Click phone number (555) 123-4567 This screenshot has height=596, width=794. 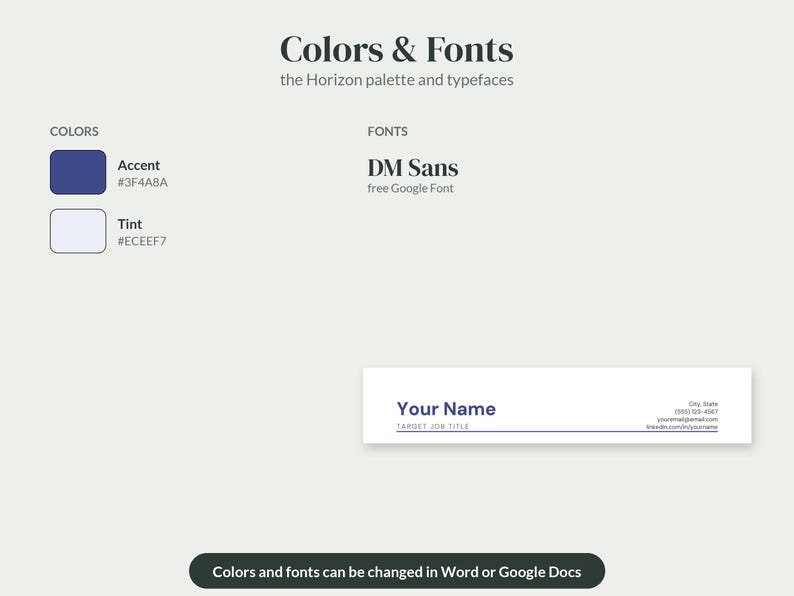coord(696,412)
